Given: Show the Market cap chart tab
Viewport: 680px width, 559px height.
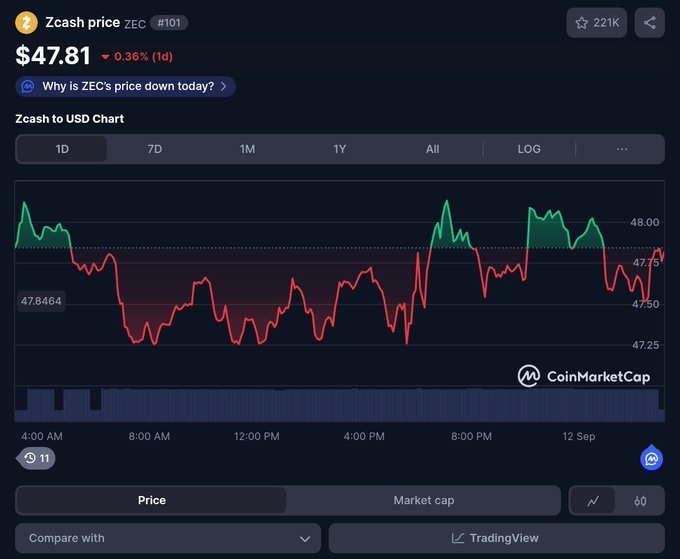Looking at the screenshot, I should click(x=424, y=500).
